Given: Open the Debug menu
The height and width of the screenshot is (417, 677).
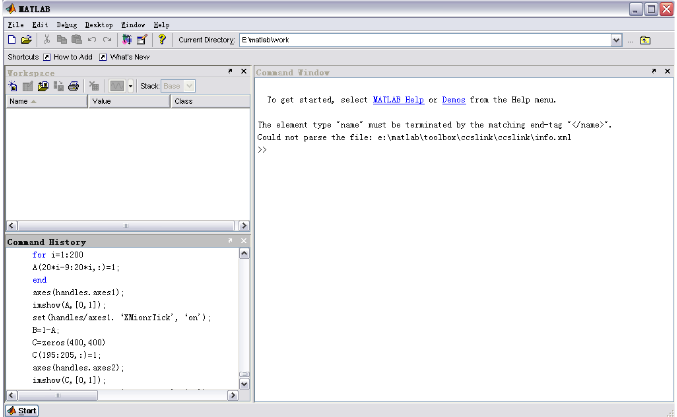Looking at the screenshot, I should [66, 25].
